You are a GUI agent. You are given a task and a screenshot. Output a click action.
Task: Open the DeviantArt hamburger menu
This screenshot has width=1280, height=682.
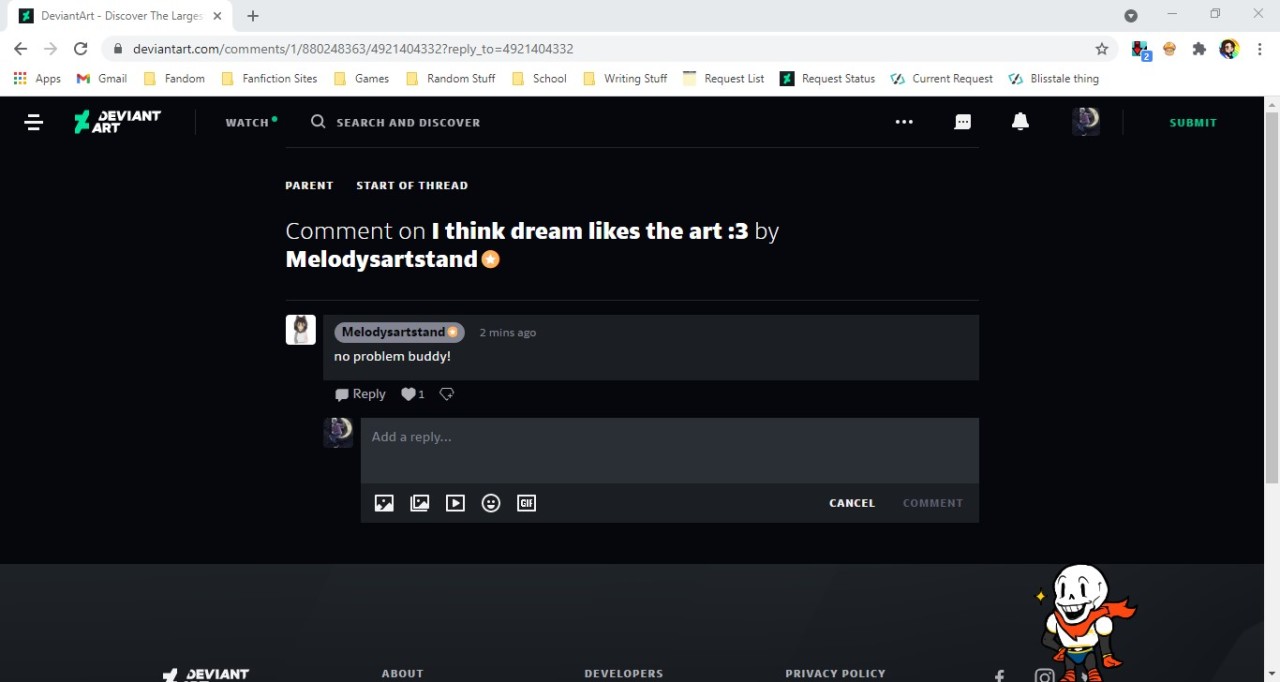click(x=33, y=122)
